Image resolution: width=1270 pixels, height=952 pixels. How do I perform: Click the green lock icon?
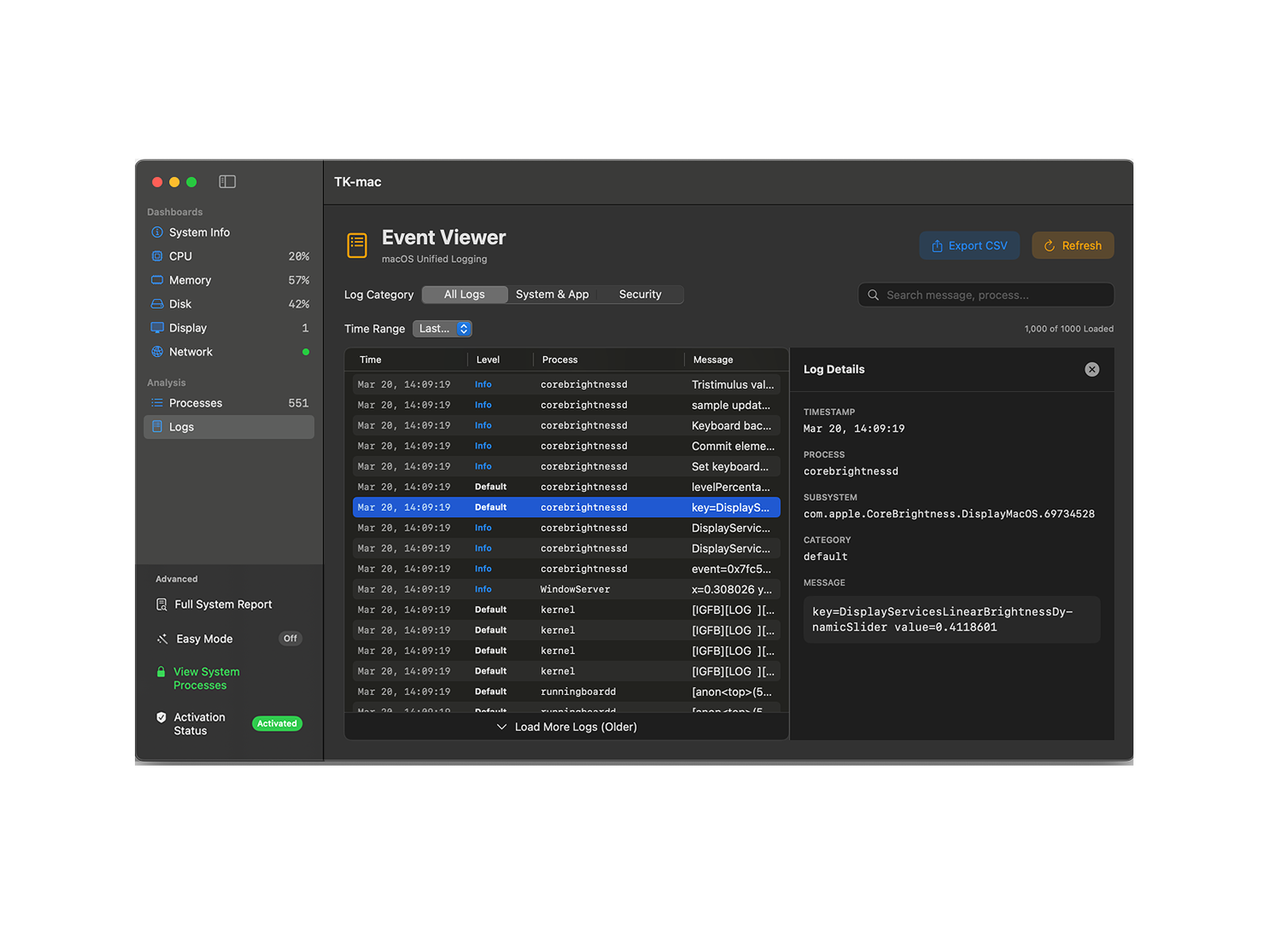(161, 672)
